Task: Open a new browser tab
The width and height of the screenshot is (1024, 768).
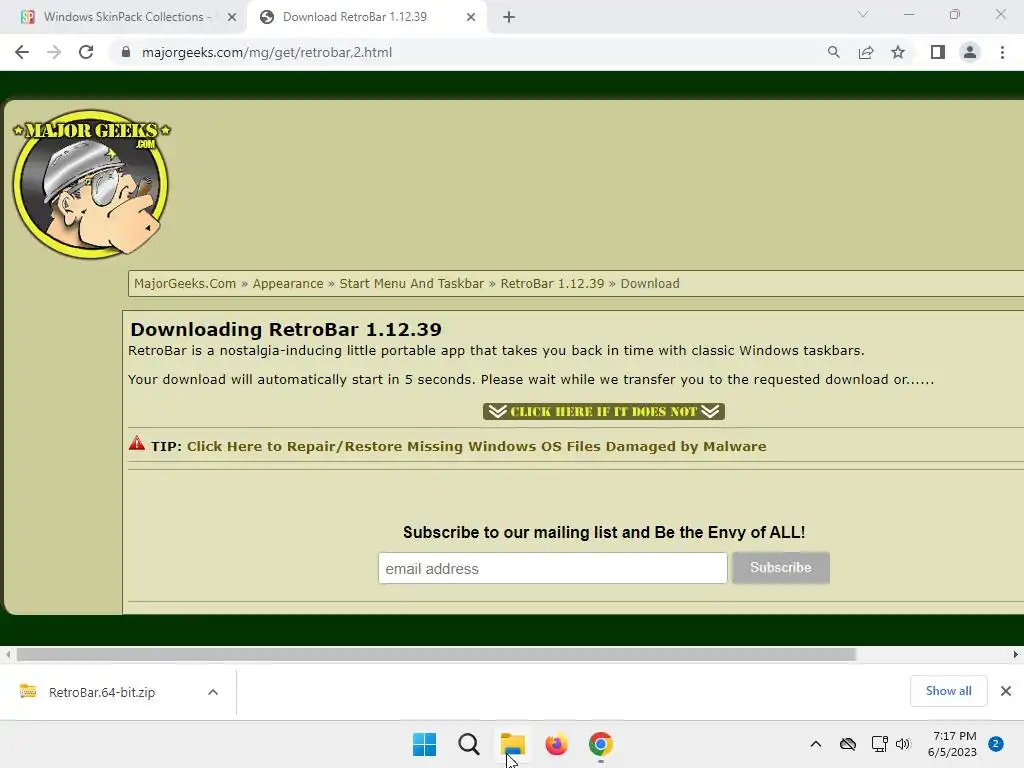Action: 509,17
